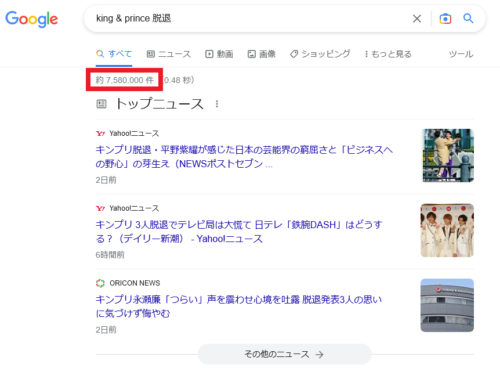Image resolution: width=500 pixels, height=368 pixels.
Task: Open the 鉄腕DASH headline article
Action: pyautogui.click(x=239, y=232)
